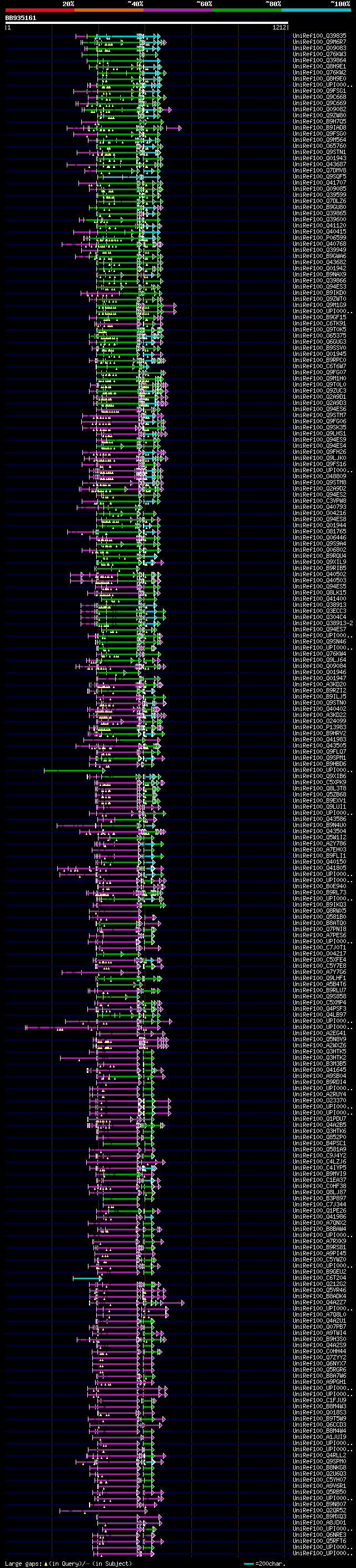Select hit UniRef100_C7J0T1
356x1568 pixels.
click(319, 948)
